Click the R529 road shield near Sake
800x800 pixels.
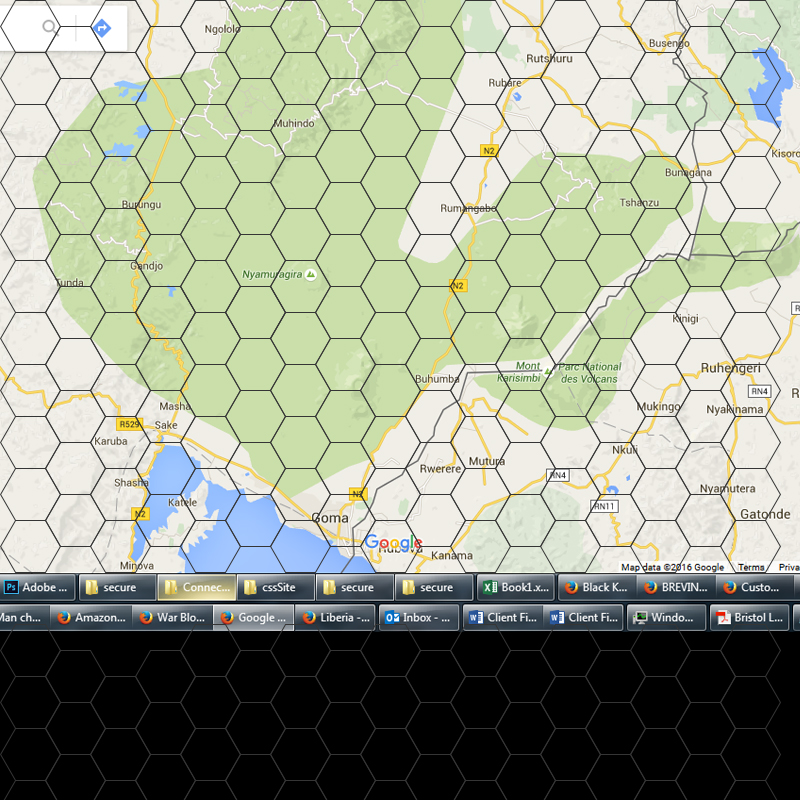pos(129,424)
